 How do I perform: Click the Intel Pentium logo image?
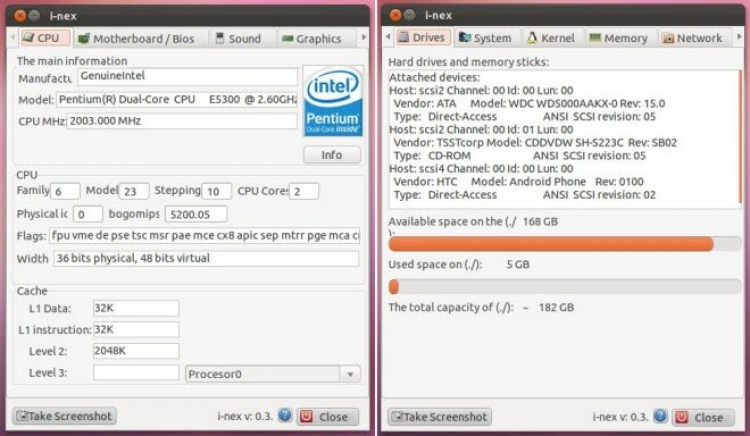pyautogui.click(x=332, y=102)
